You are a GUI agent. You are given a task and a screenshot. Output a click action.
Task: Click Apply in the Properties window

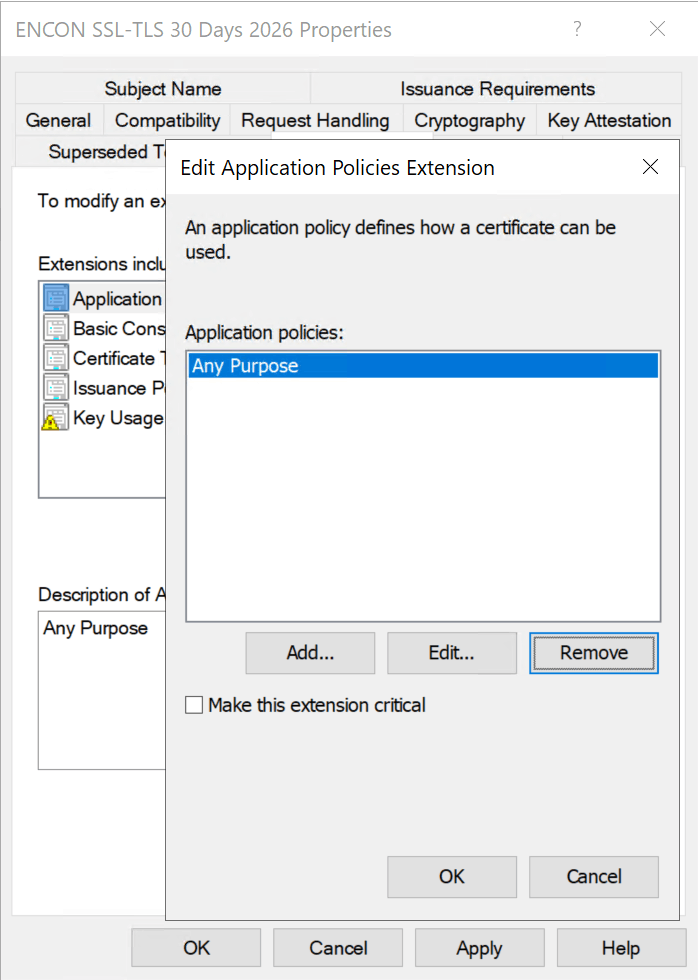(x=479, y=947)
